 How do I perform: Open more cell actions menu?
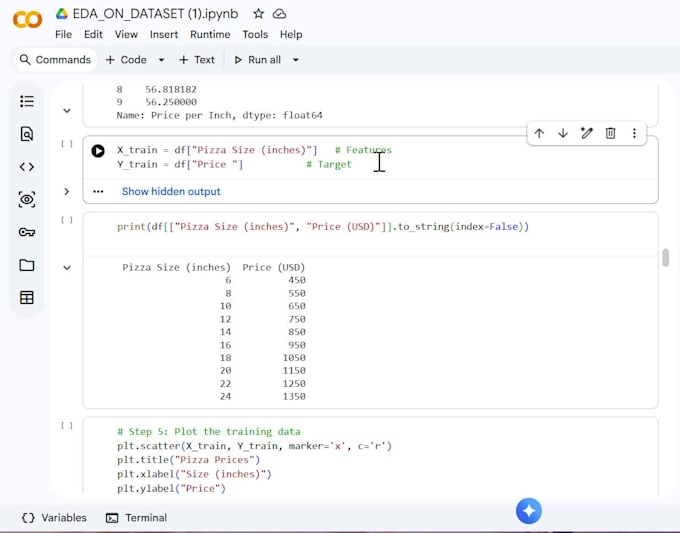[634, 133]
